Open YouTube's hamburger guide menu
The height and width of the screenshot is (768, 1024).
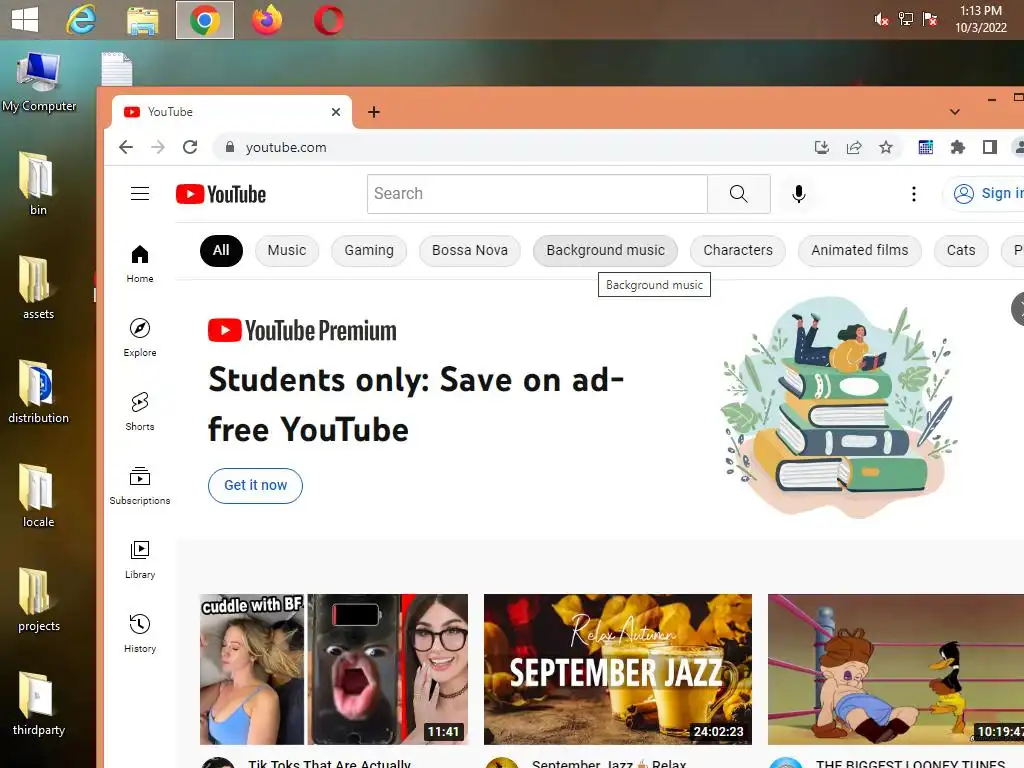(140, 193)
